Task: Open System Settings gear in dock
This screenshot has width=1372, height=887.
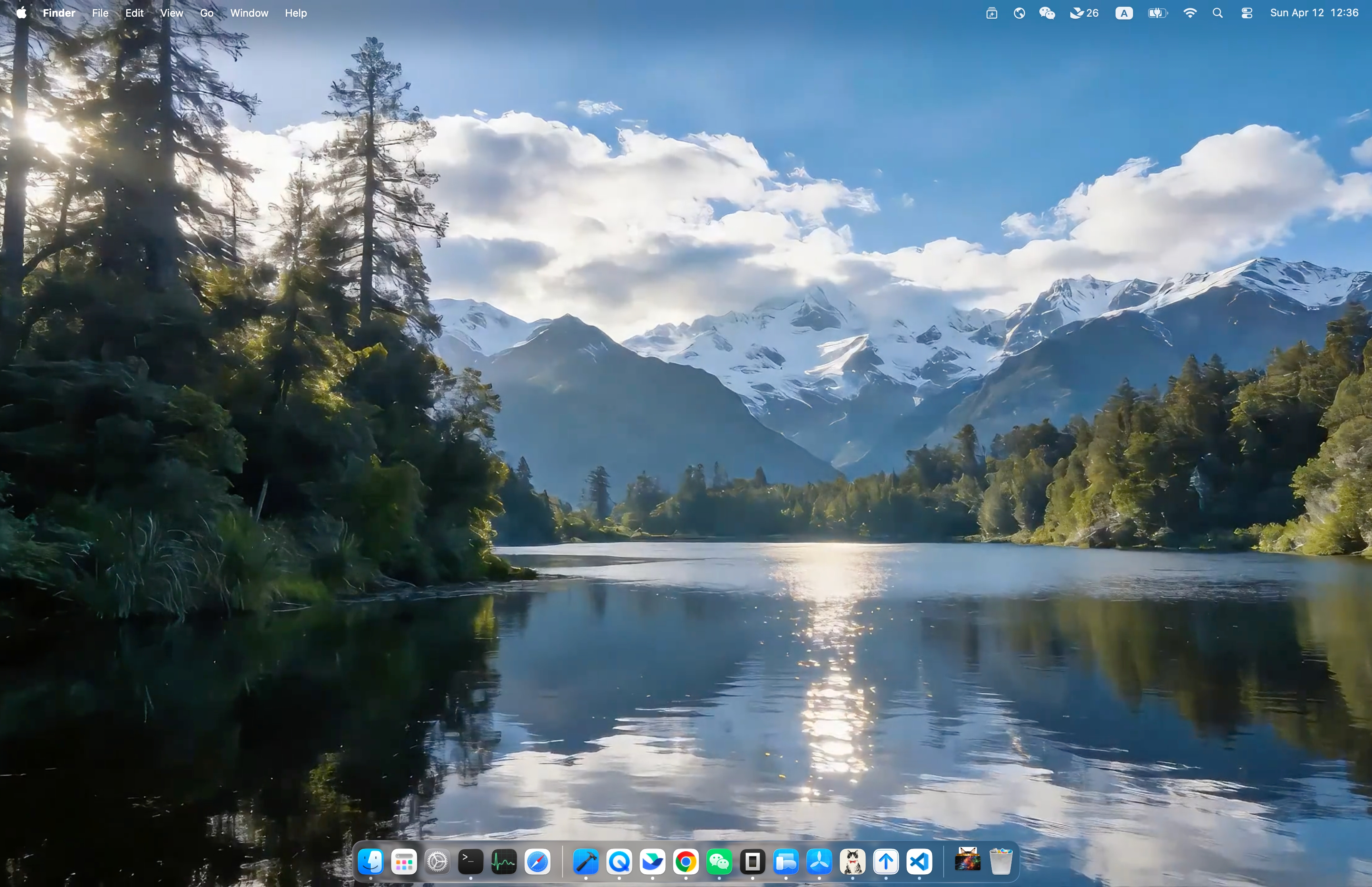Action: [437, 862]
